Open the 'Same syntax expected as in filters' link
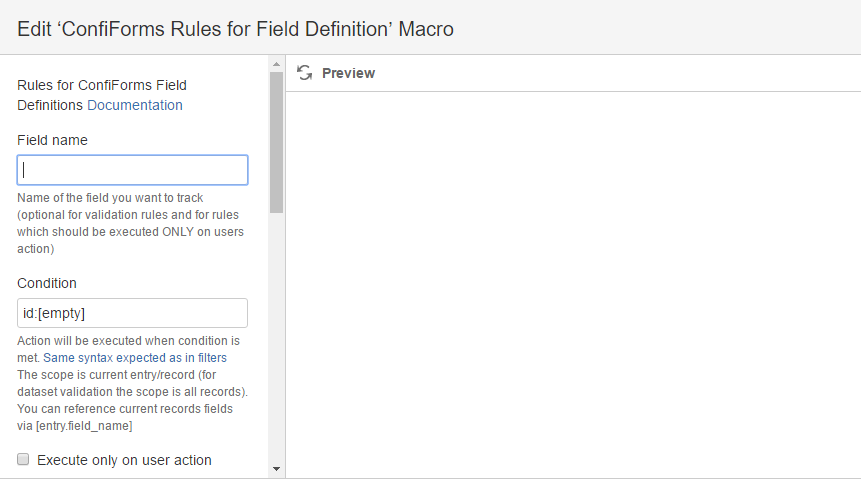 (x=135, y=358)
